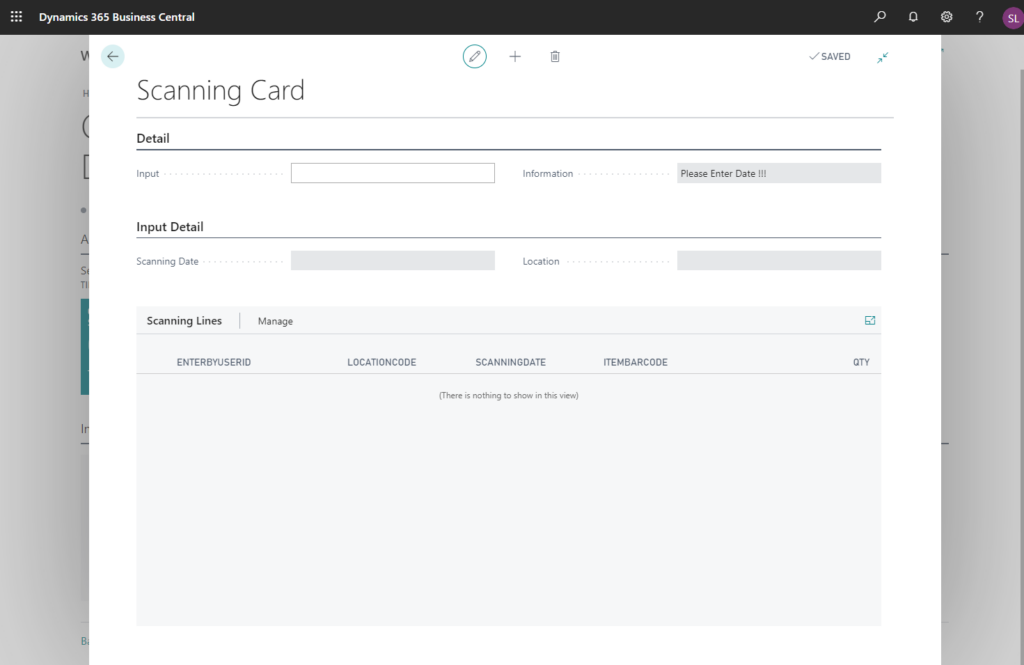Switch to the Scanning Lines tab
The image size is (1024, 665).
click(x=185, y=320)
